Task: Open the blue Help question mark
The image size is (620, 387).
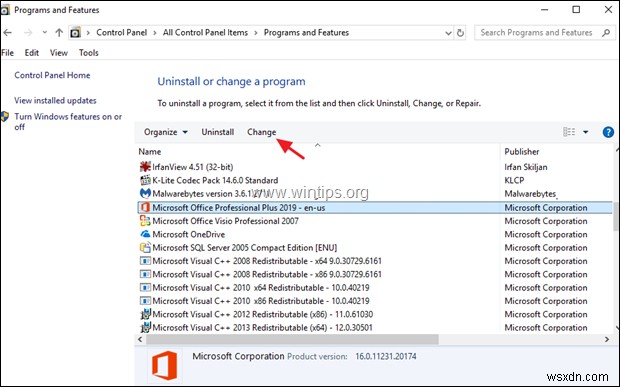Action: coord(608,132)
